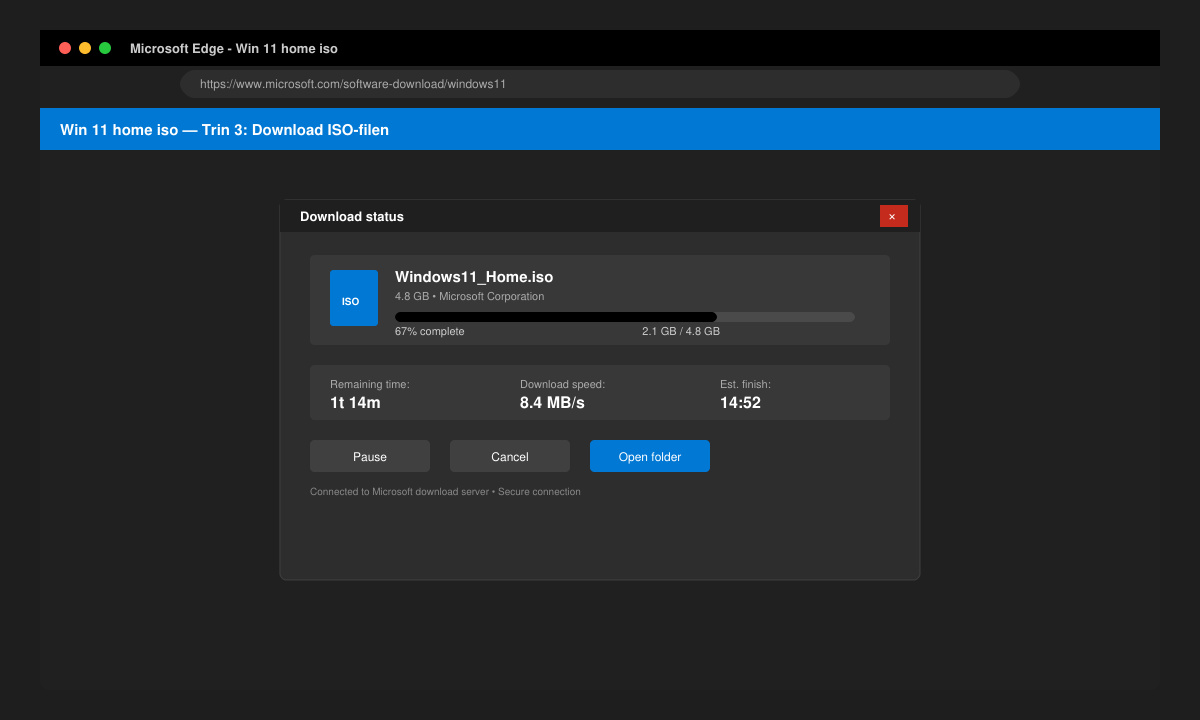This screenshot has width=1200, height=720.
Task: Open folder containing the downloaded file
Action: coord(650,456)
